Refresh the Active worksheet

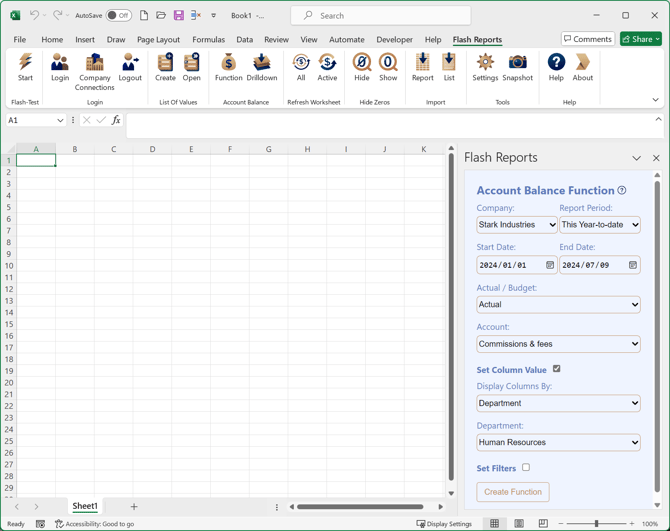pos(327,67)
